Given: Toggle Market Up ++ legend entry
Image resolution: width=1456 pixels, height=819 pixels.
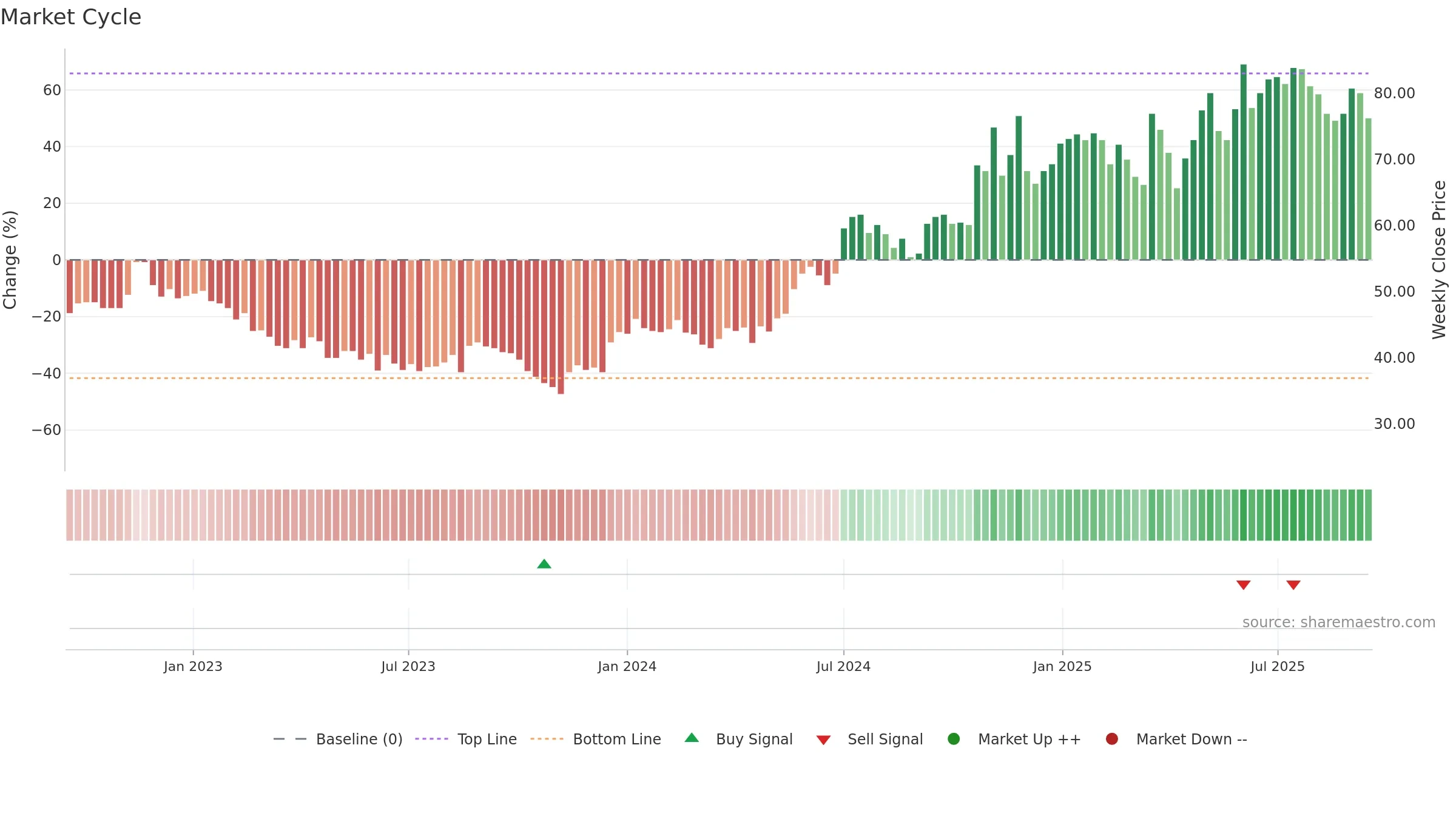Looking at the screenshot, I should click(x=1014, y=739).
